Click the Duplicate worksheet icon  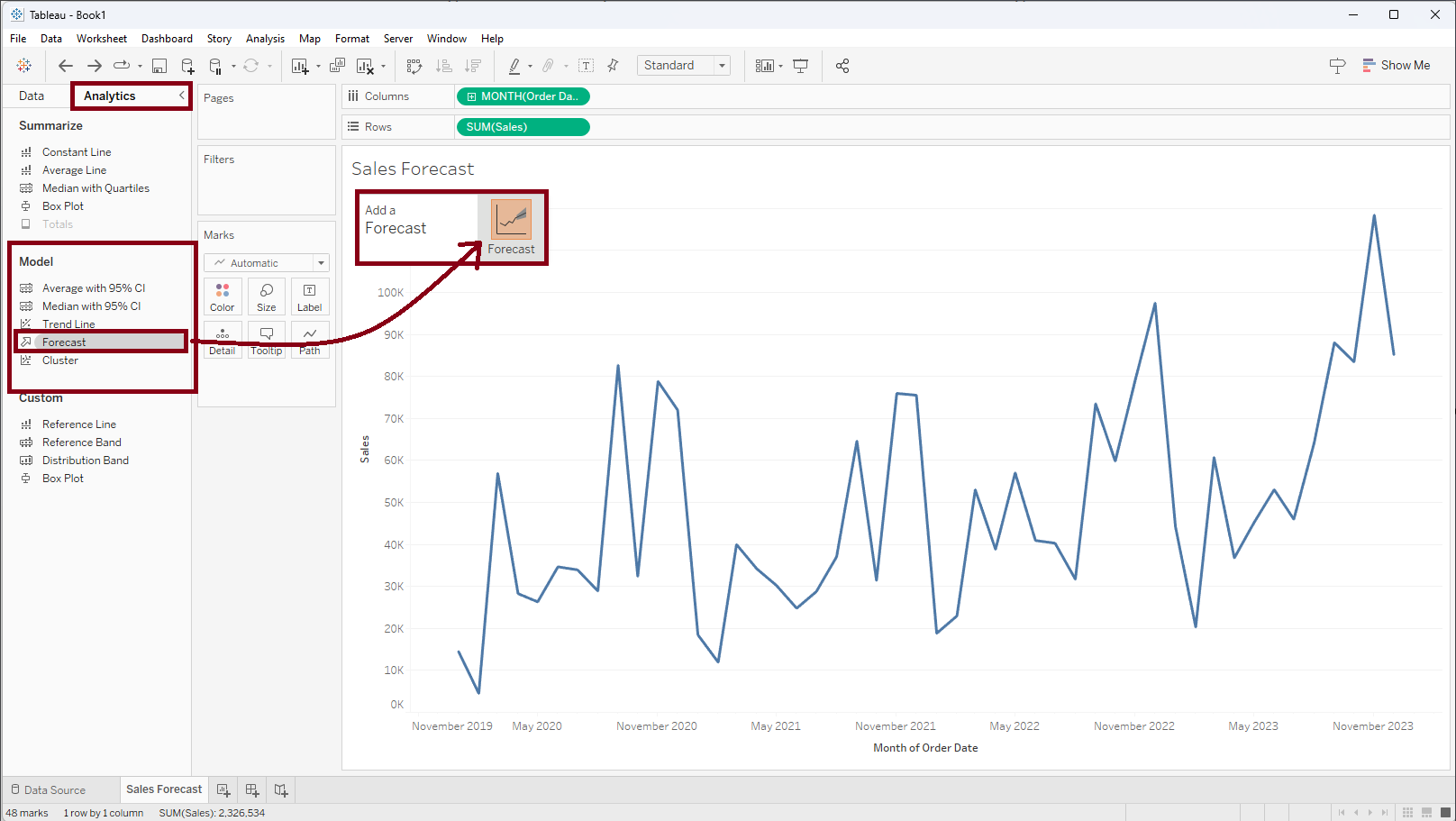(x=337, y=66)
